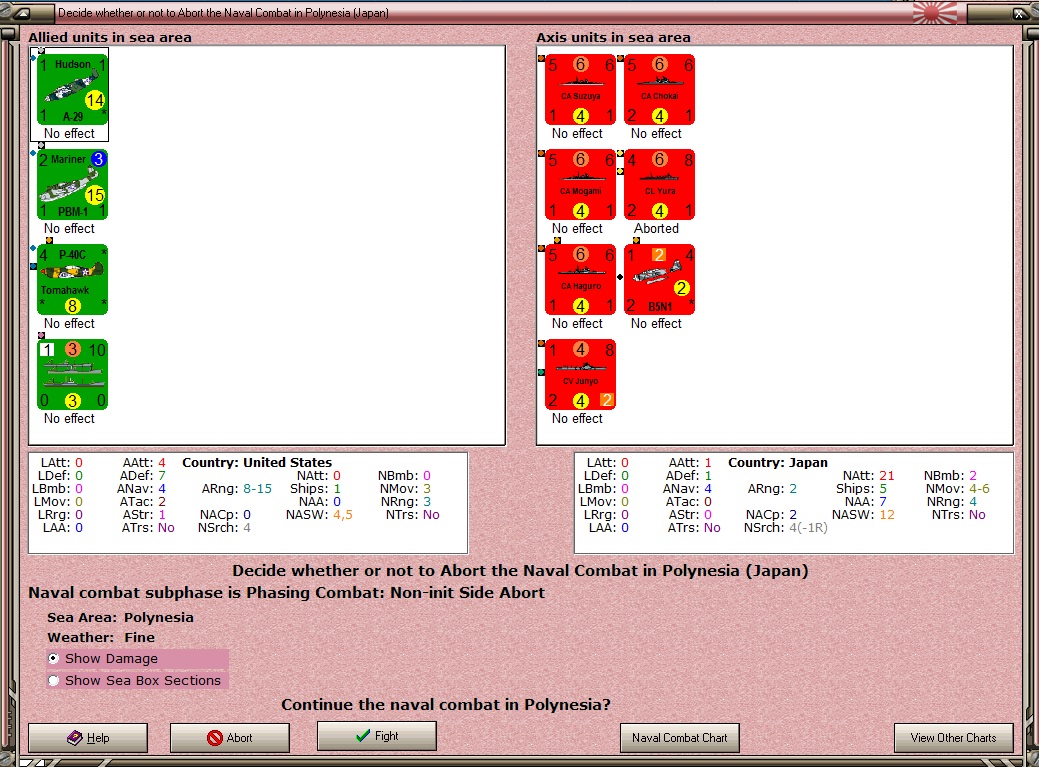Select the Hudson A-29 aircraft unit
The image size is (1039, 767).
(x=72, y=89)
